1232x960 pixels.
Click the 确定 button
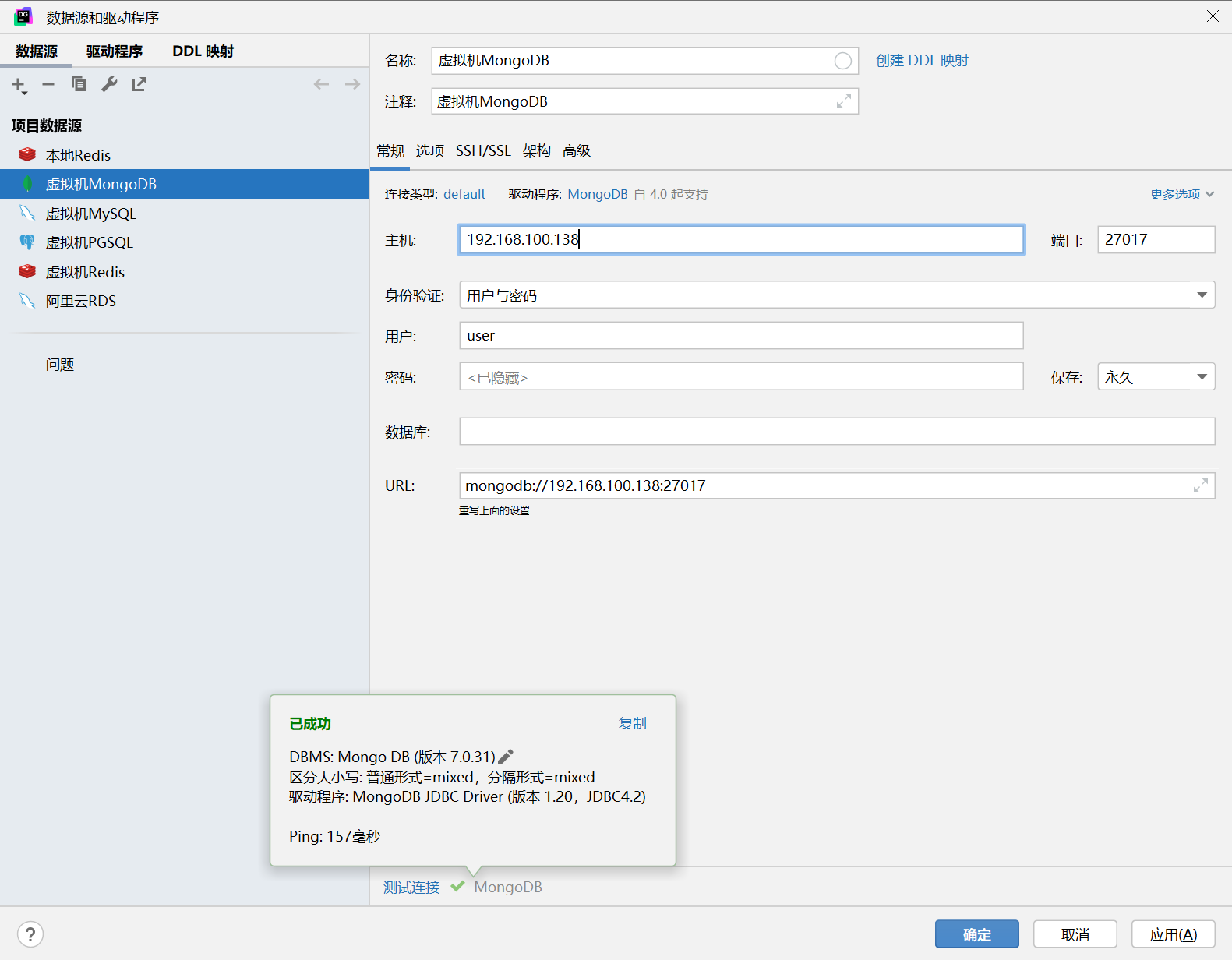click(977, 934)
